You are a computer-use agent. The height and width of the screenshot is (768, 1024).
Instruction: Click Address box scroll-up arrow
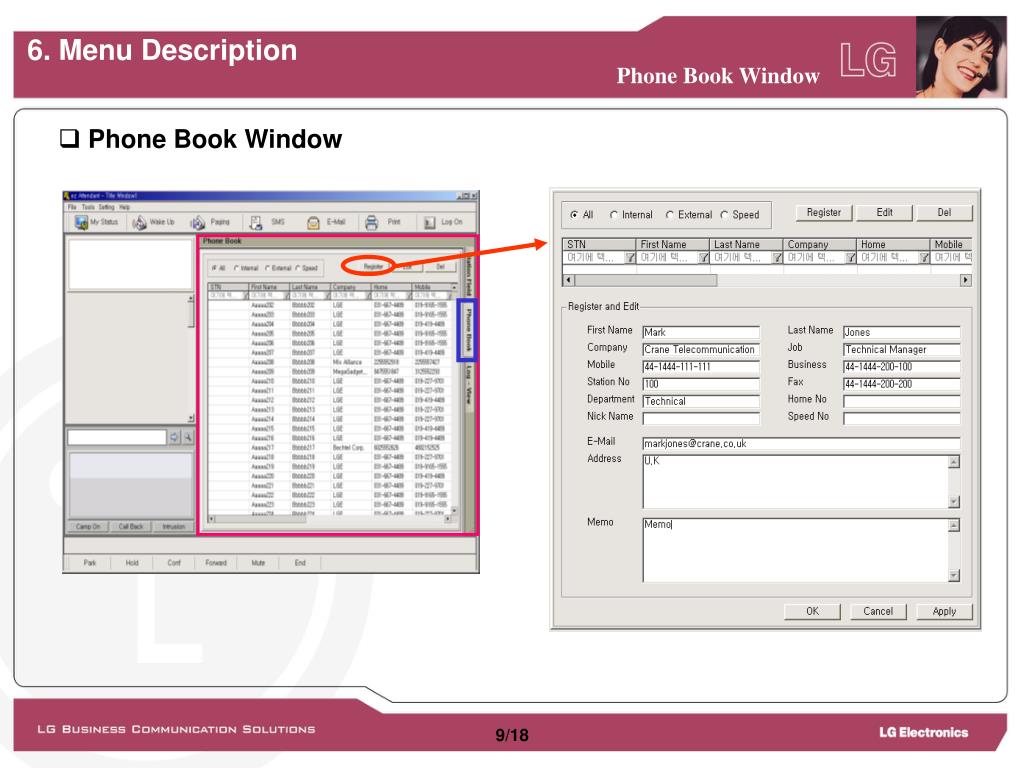(x=954, y=462)
